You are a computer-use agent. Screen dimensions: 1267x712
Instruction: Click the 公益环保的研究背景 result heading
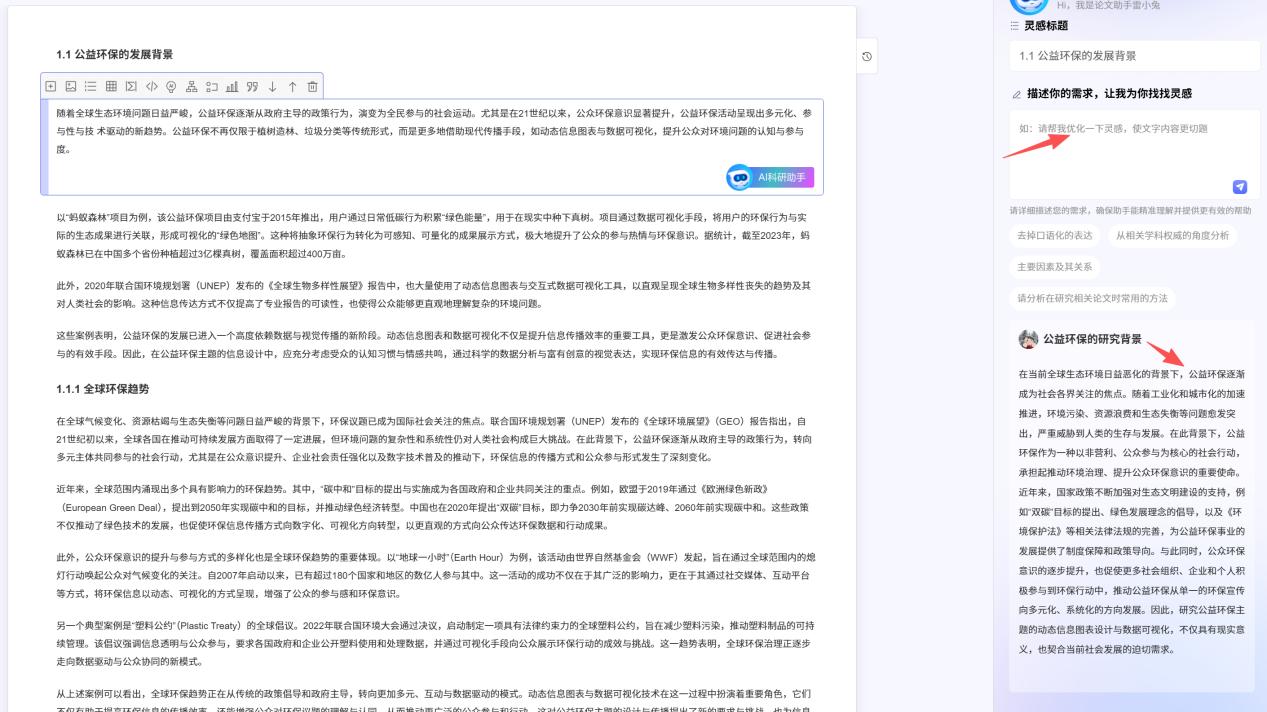[1093, 339]
